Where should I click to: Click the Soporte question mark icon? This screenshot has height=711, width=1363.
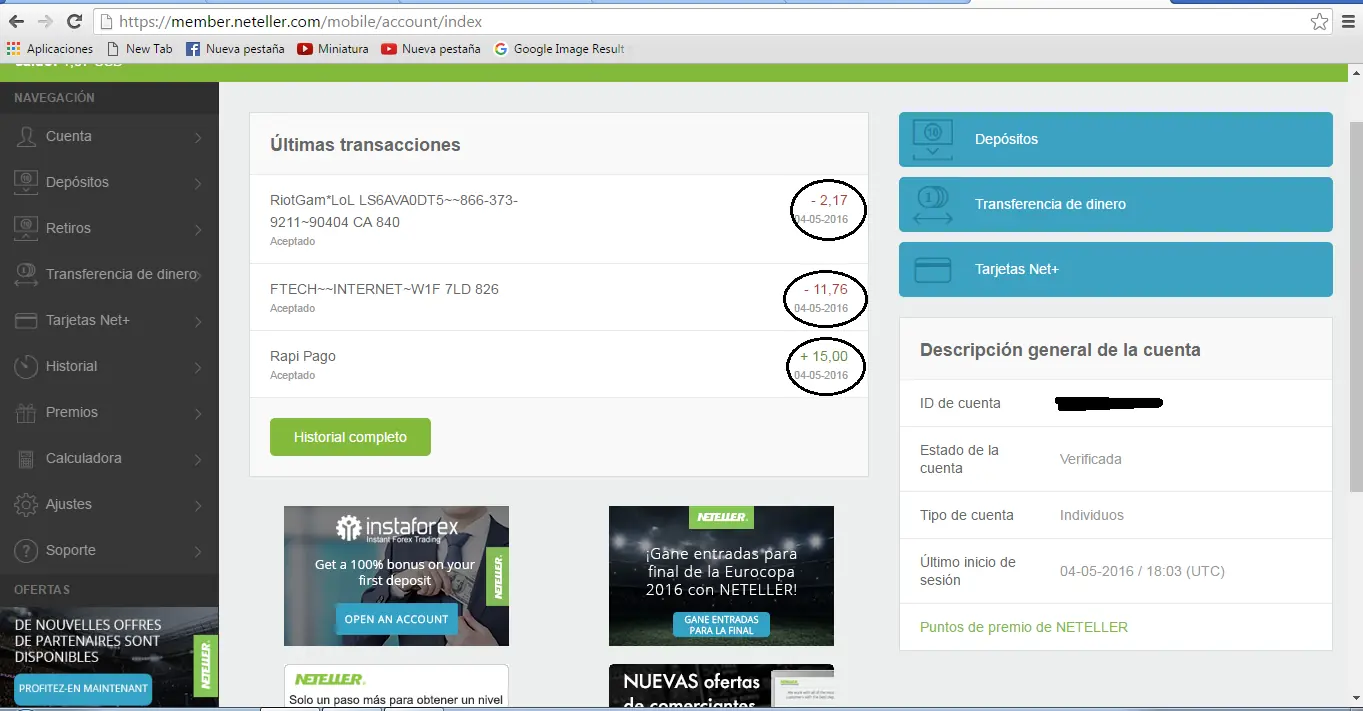click(26, 550)
